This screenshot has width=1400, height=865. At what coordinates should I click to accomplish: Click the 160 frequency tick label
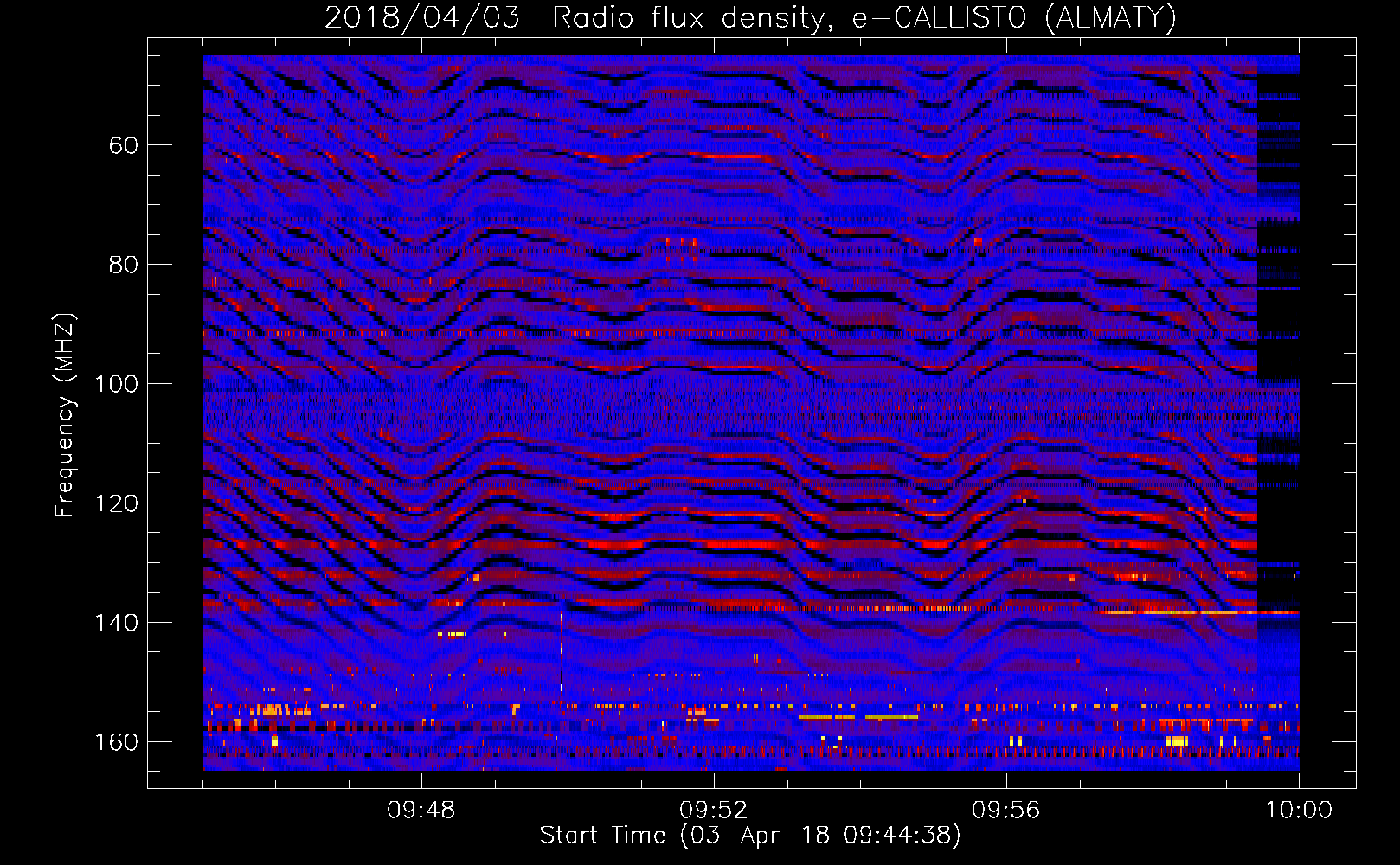pos(117,742)
